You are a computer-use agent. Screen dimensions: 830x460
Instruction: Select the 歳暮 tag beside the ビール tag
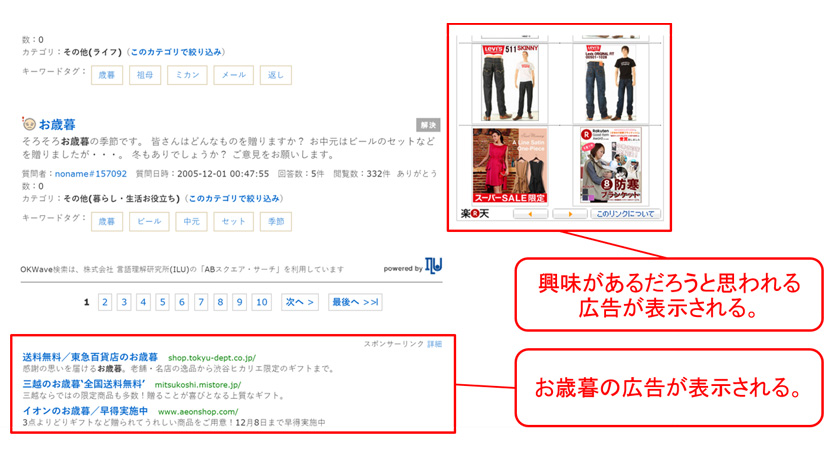(107, 221)
